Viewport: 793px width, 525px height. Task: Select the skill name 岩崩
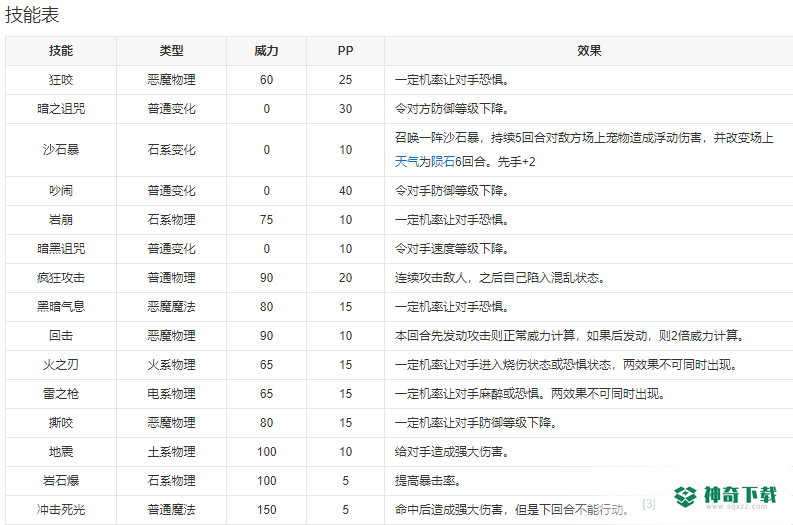pyautogui.click(x=61, y=220)
